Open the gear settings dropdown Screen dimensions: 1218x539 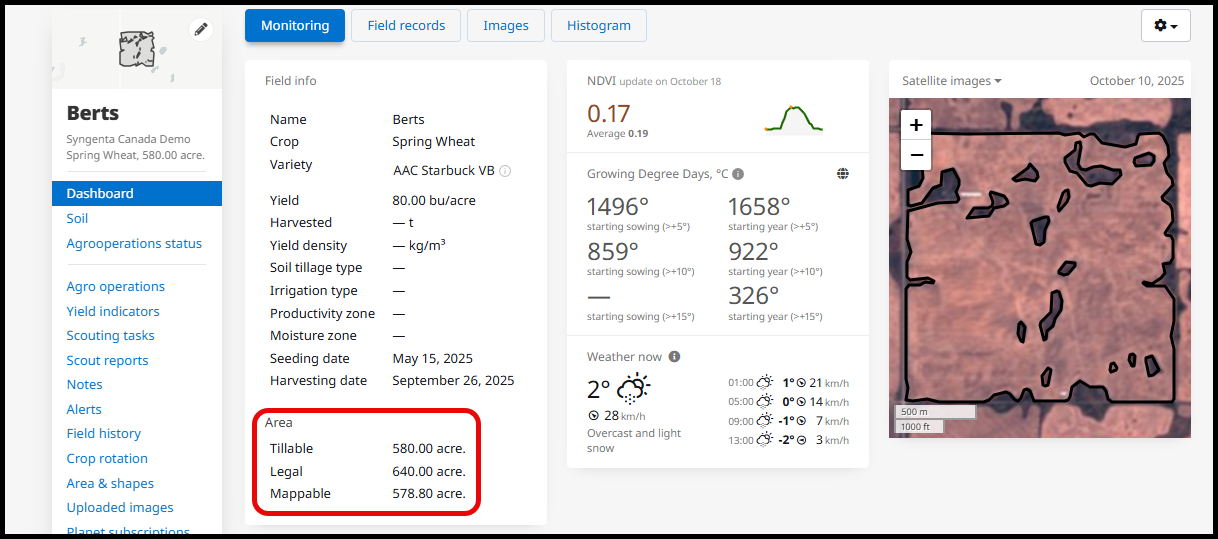point(1165,26)
